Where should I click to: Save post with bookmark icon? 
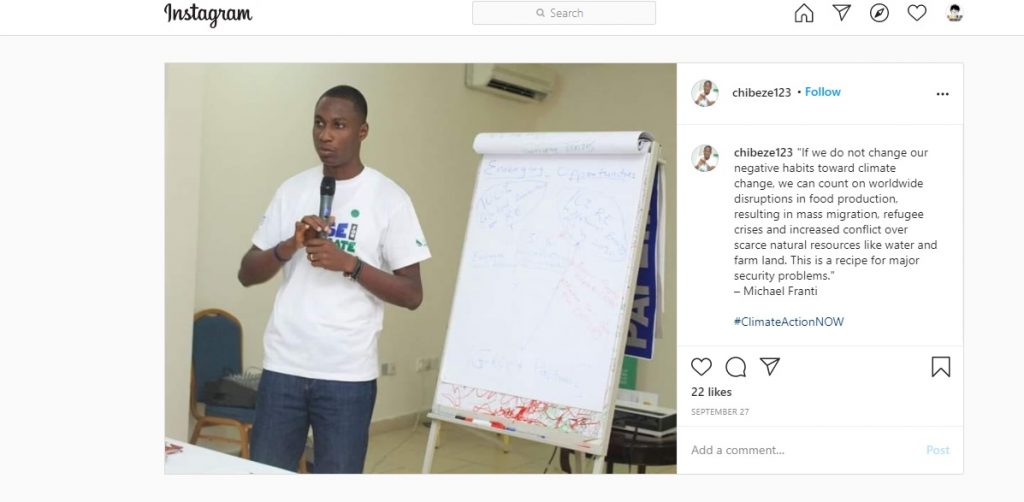[941, 367]
